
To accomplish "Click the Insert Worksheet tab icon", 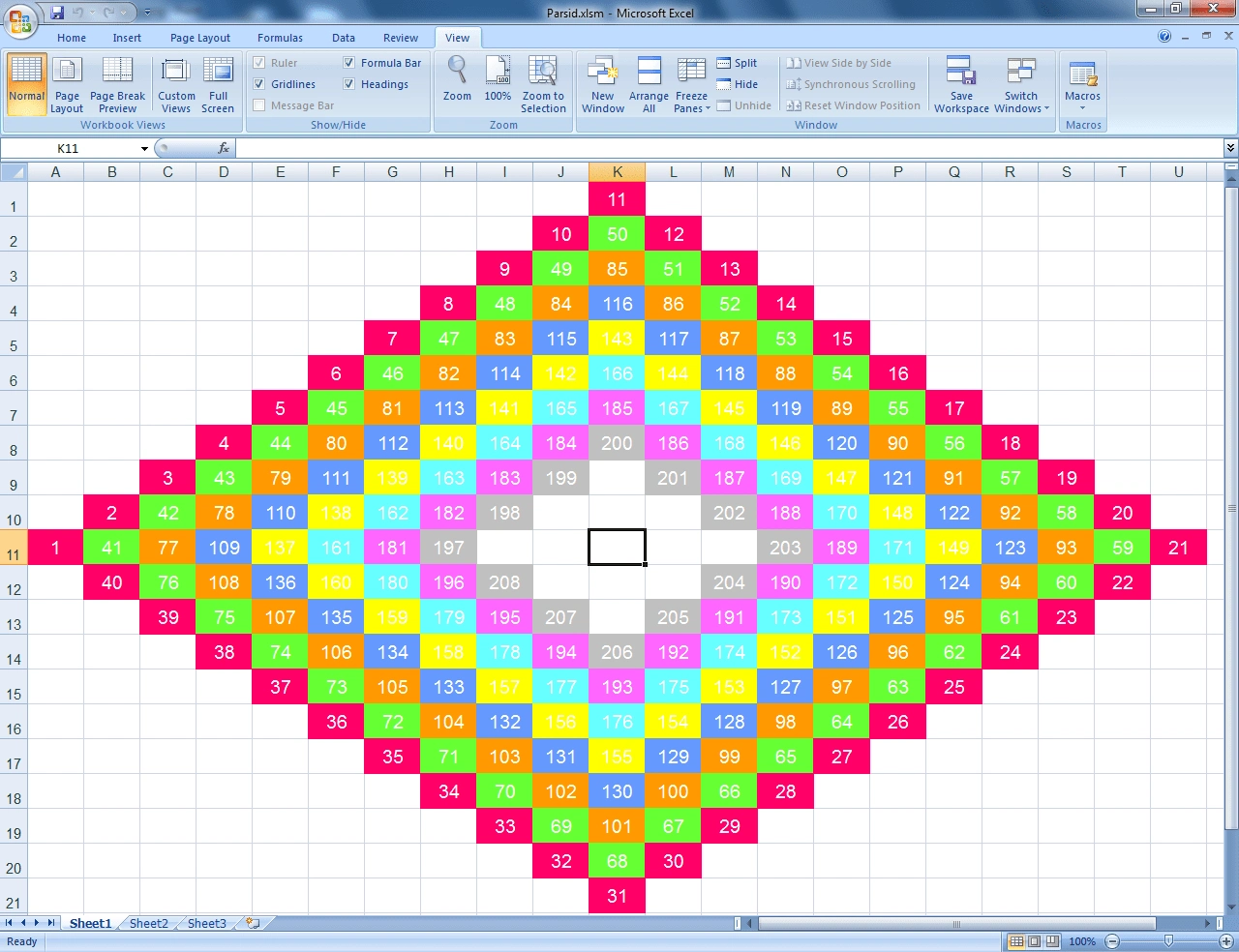I will pyautogui.click(x=253, y=923).
